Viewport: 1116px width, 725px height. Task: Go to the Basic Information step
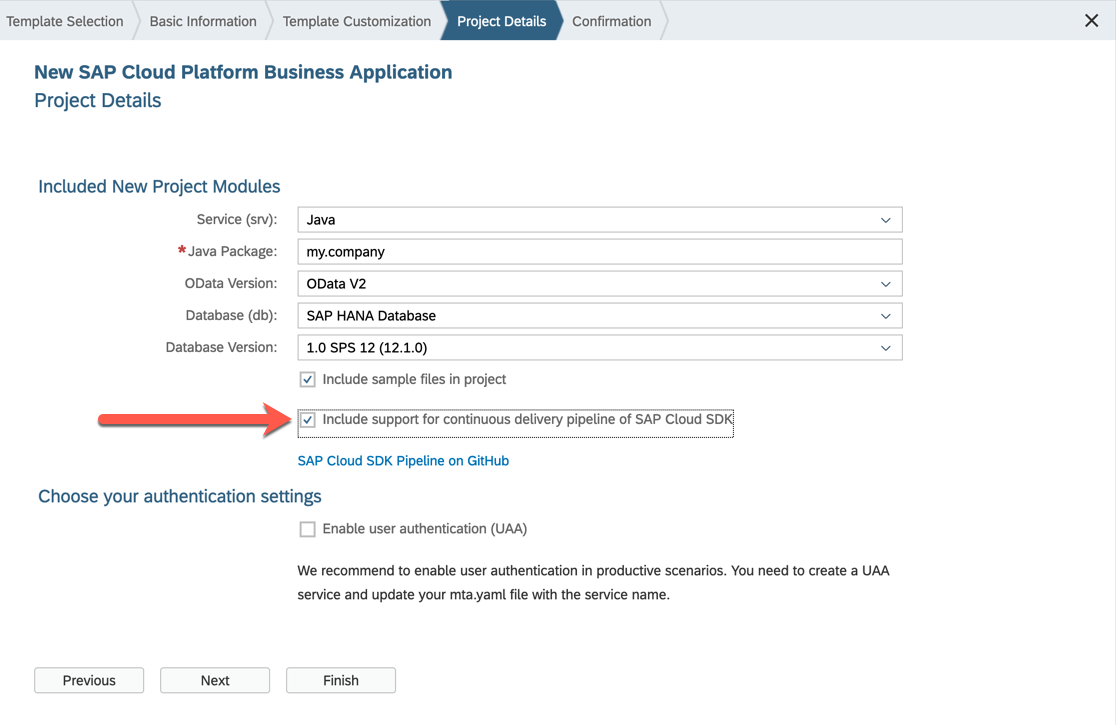pos(203,21)
